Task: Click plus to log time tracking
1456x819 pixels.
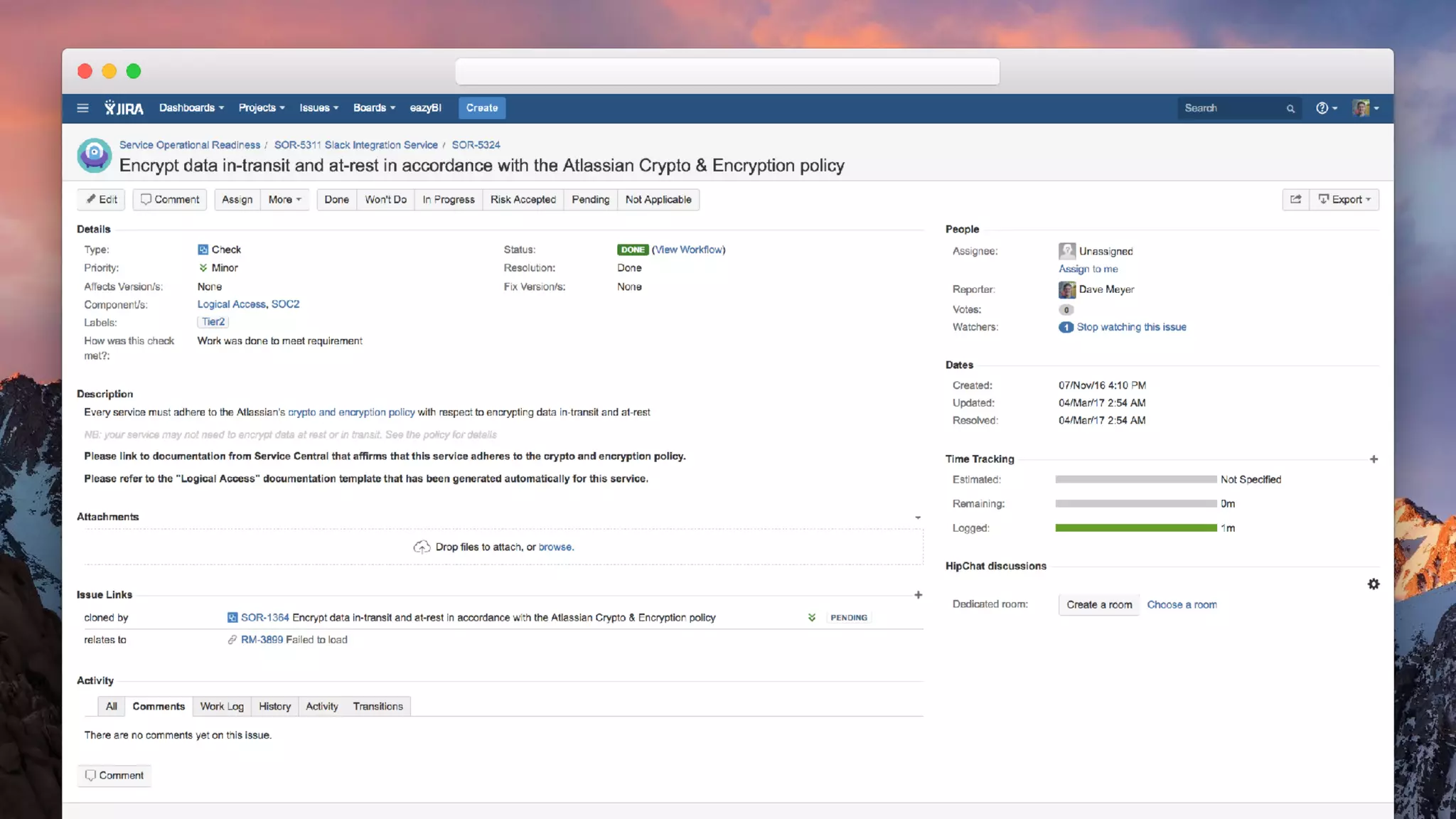Action: (x=1374, y=459)
